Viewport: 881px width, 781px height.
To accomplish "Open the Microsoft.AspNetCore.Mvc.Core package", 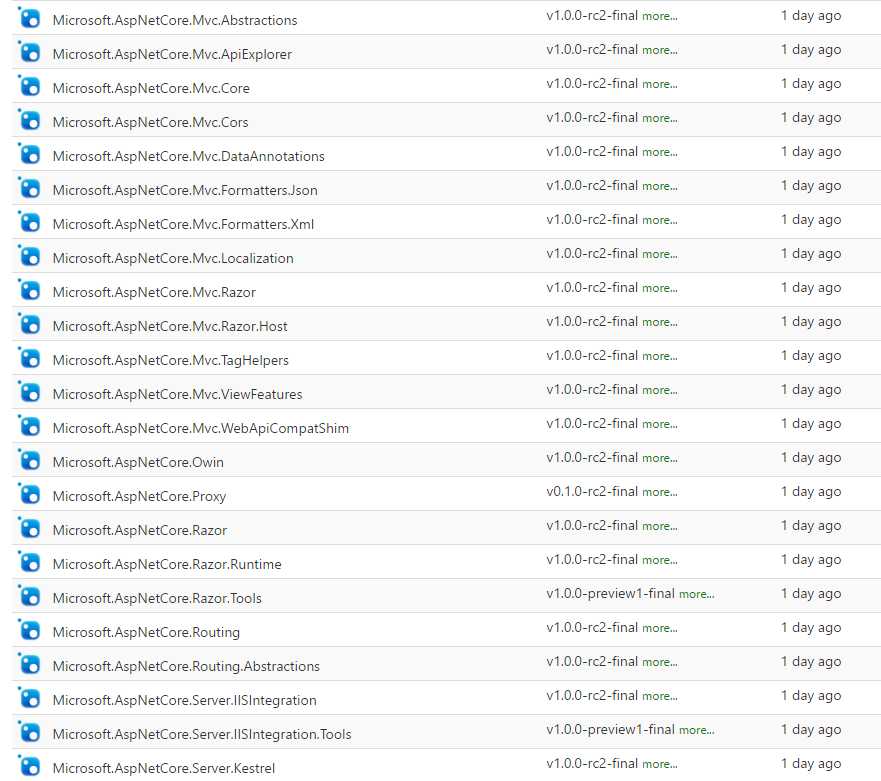I will point(151,88).
